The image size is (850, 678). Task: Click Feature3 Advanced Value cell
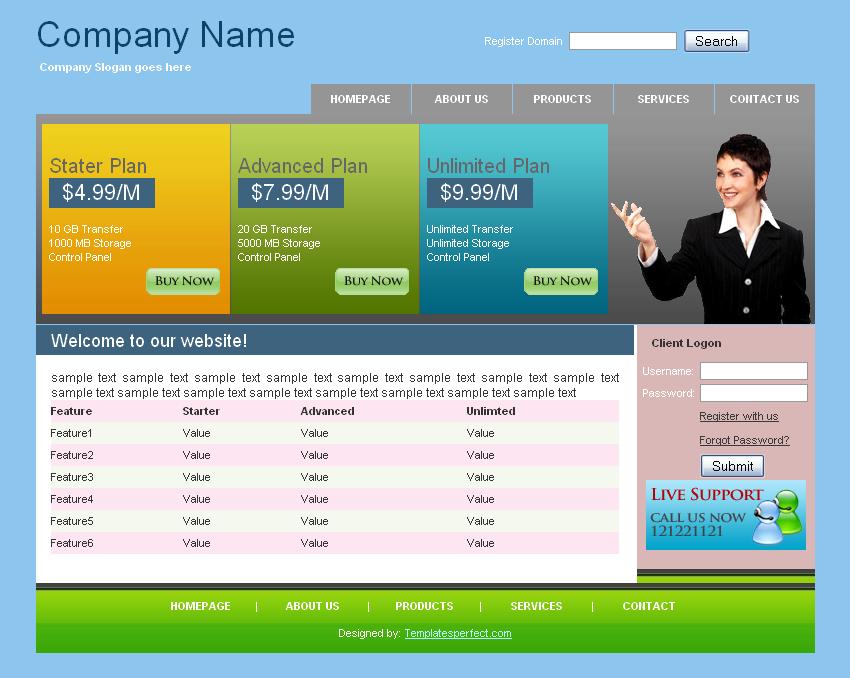click(314, 477)
